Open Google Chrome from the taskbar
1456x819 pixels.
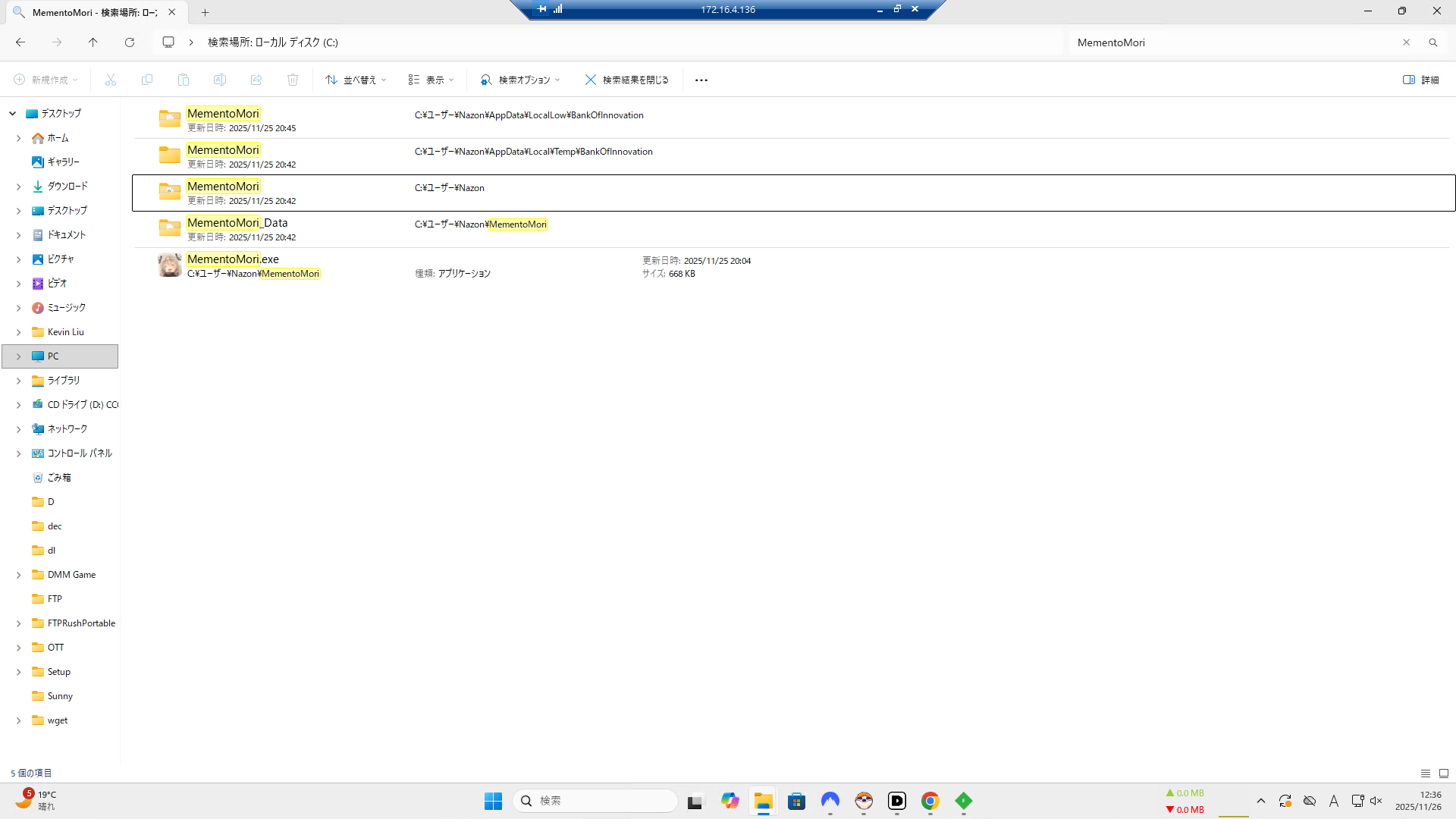pos(930,801)
